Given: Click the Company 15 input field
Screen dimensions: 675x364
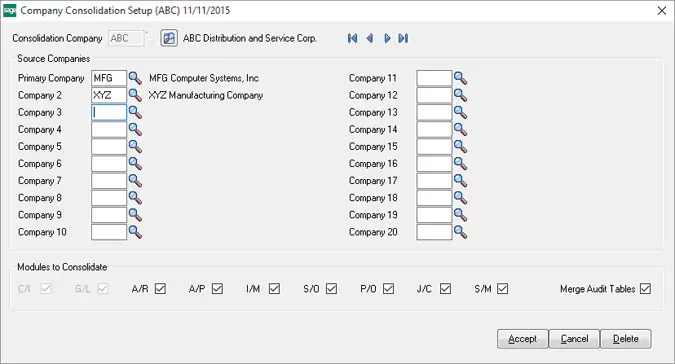Looking at the screenshot, I should tap(434, 147).
